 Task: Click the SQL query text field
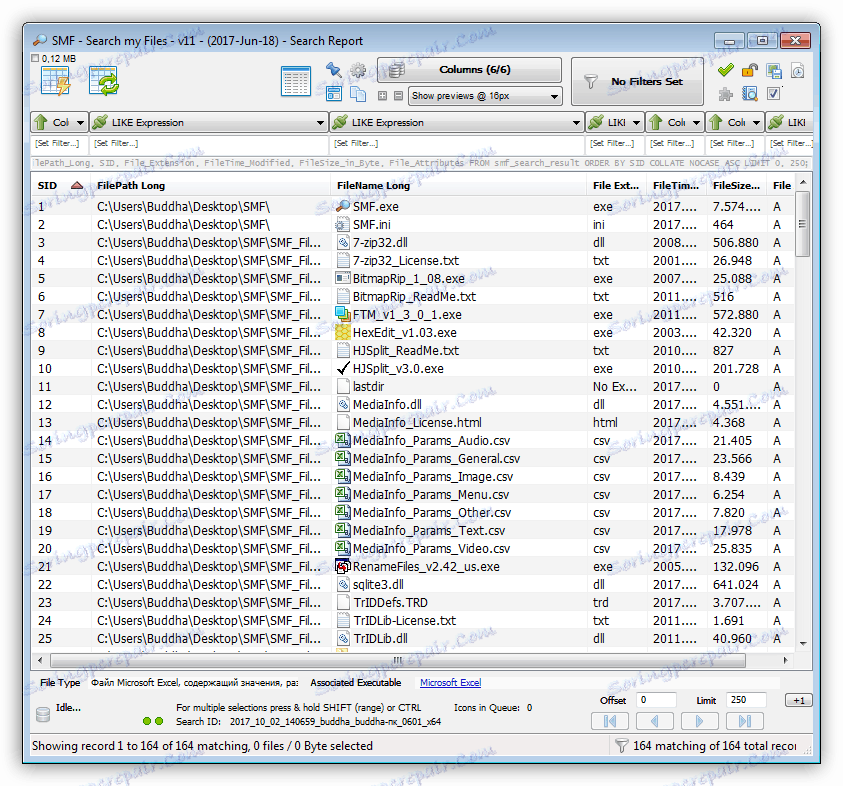pos(422,163)
